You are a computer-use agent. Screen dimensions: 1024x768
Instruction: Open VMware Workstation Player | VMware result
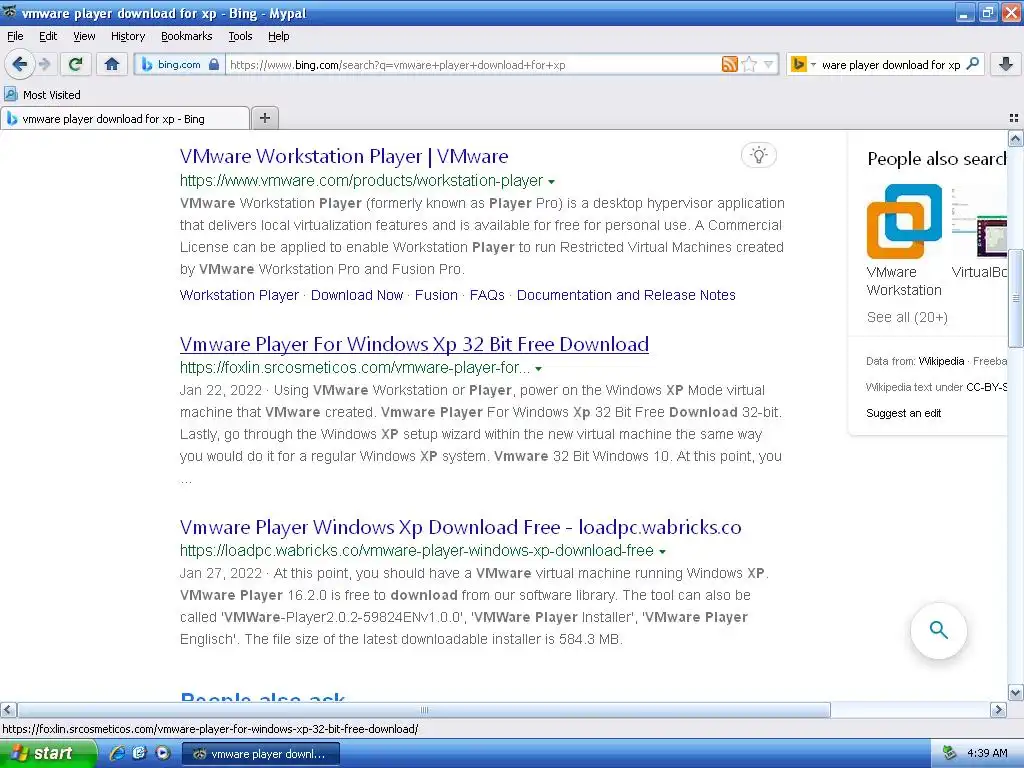(x=344, y=156)
